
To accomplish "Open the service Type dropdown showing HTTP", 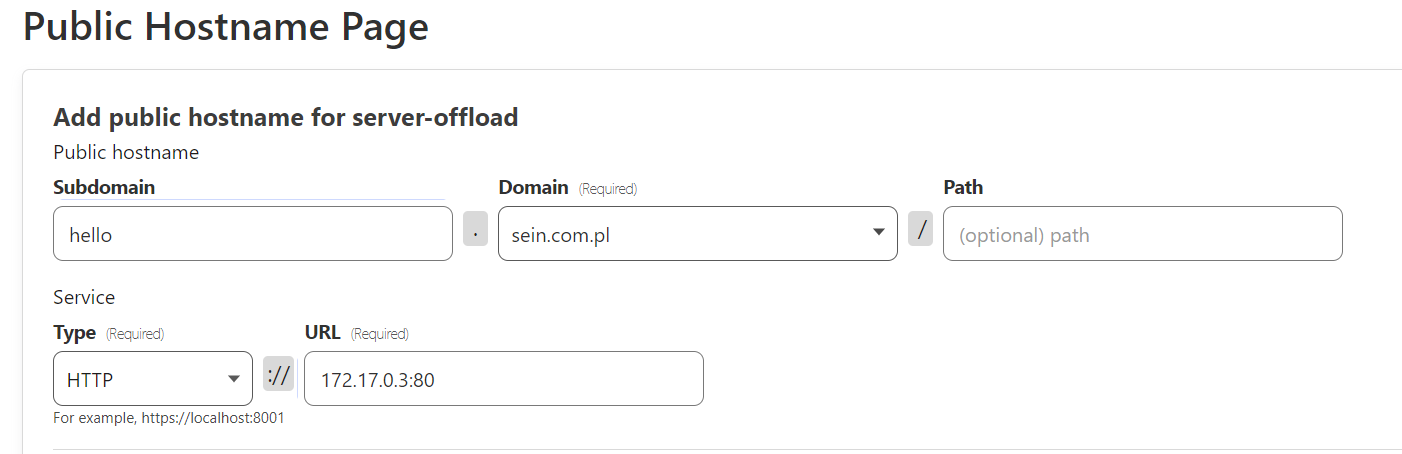I will 140,379.
